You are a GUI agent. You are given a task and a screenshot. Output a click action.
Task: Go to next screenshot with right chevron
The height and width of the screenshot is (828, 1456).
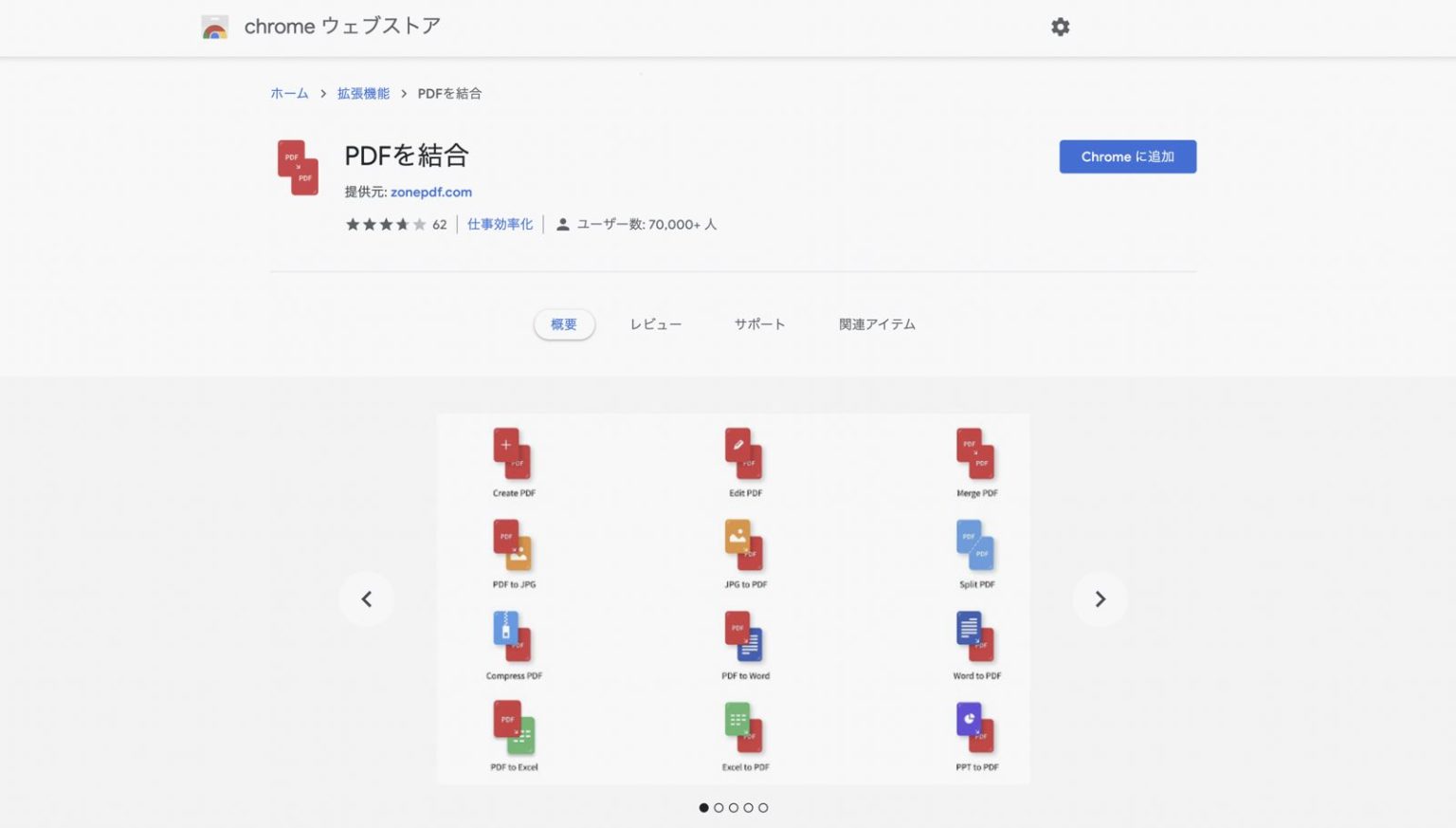[1100, 599]
